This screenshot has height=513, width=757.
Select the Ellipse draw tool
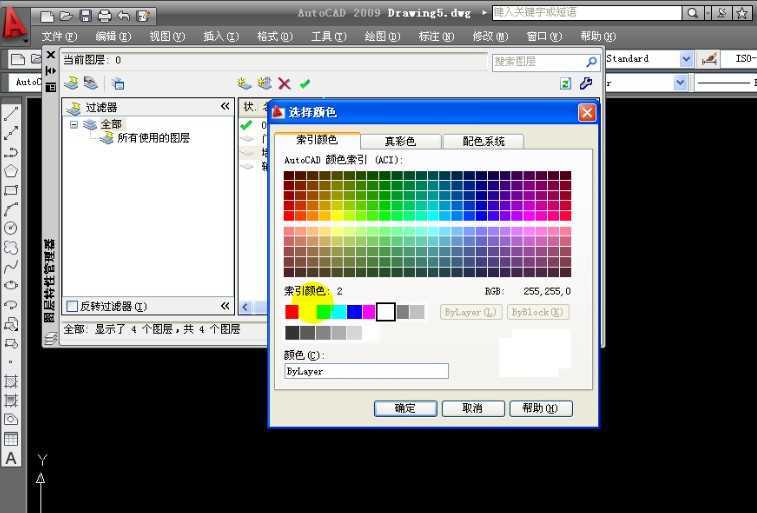coord(11,285)
